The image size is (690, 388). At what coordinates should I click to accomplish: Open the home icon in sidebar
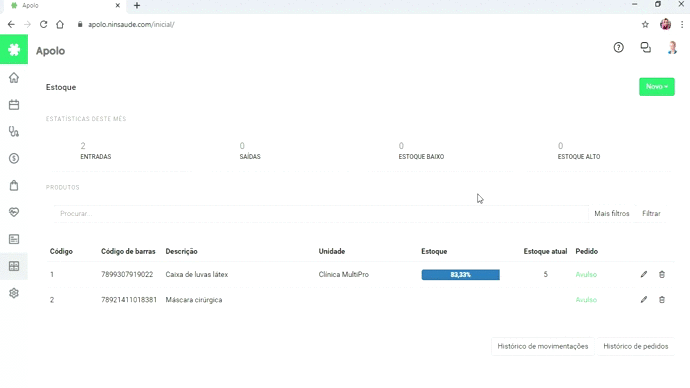tap(14, 78)
